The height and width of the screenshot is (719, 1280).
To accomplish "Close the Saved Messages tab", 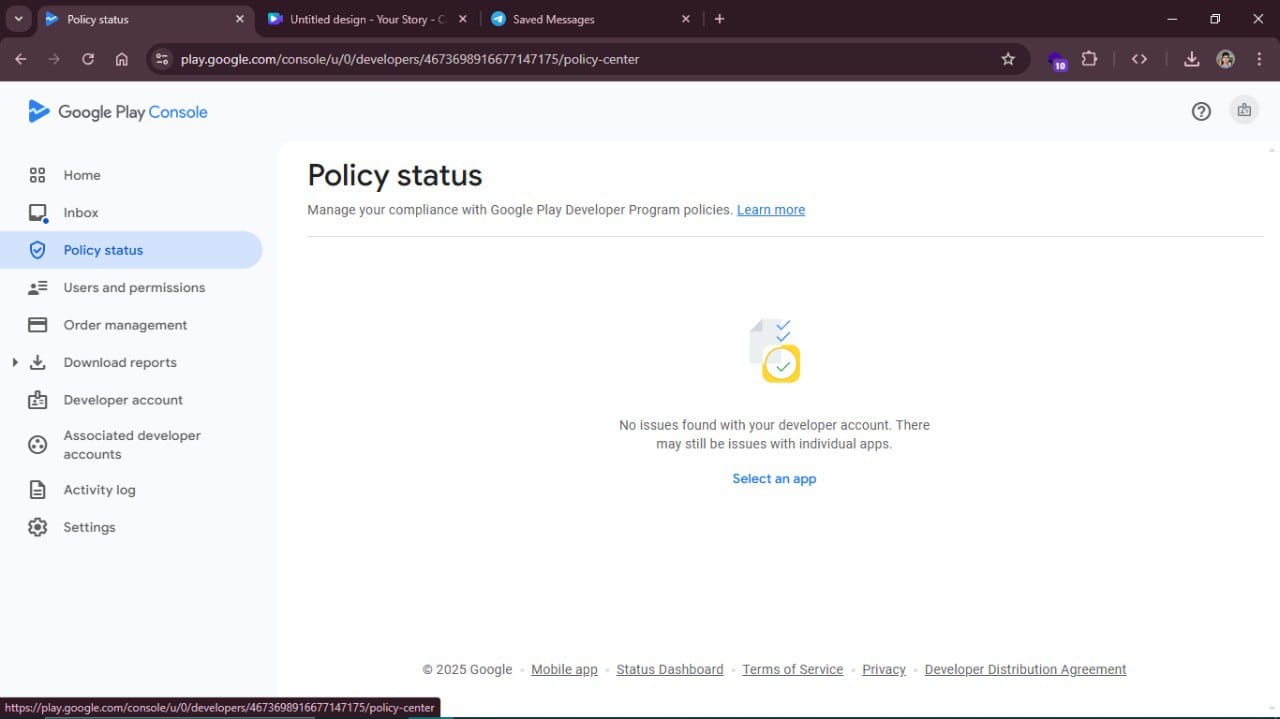I will (x=686, y=19).
